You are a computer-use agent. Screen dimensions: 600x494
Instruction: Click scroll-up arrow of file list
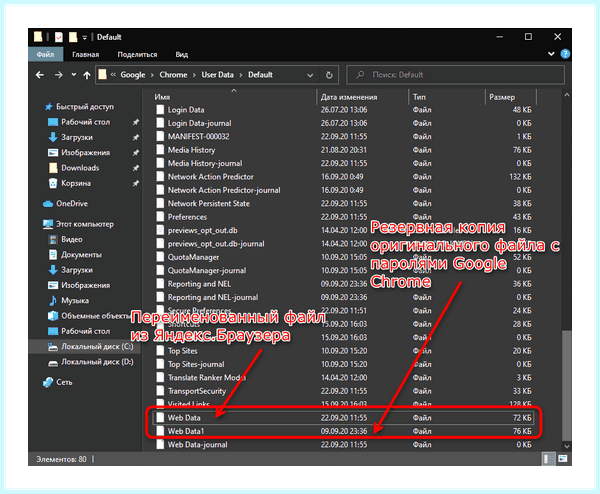pyautogui.click(x=567, y=95)
